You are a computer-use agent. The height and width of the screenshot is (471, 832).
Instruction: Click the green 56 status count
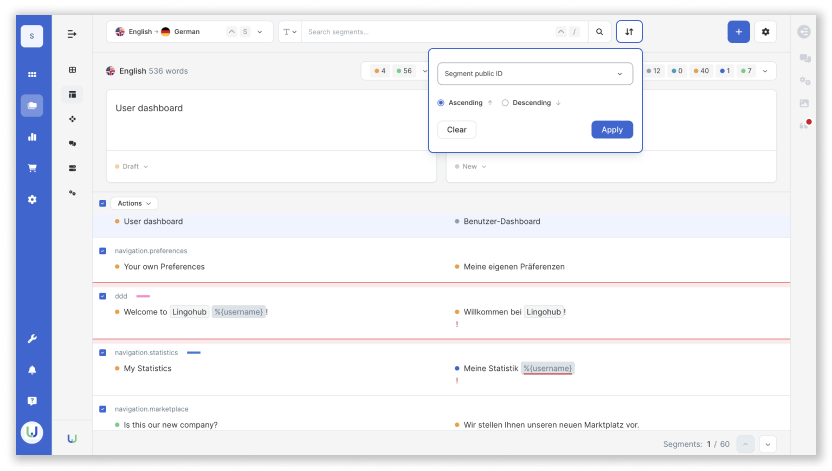[404, 71]
